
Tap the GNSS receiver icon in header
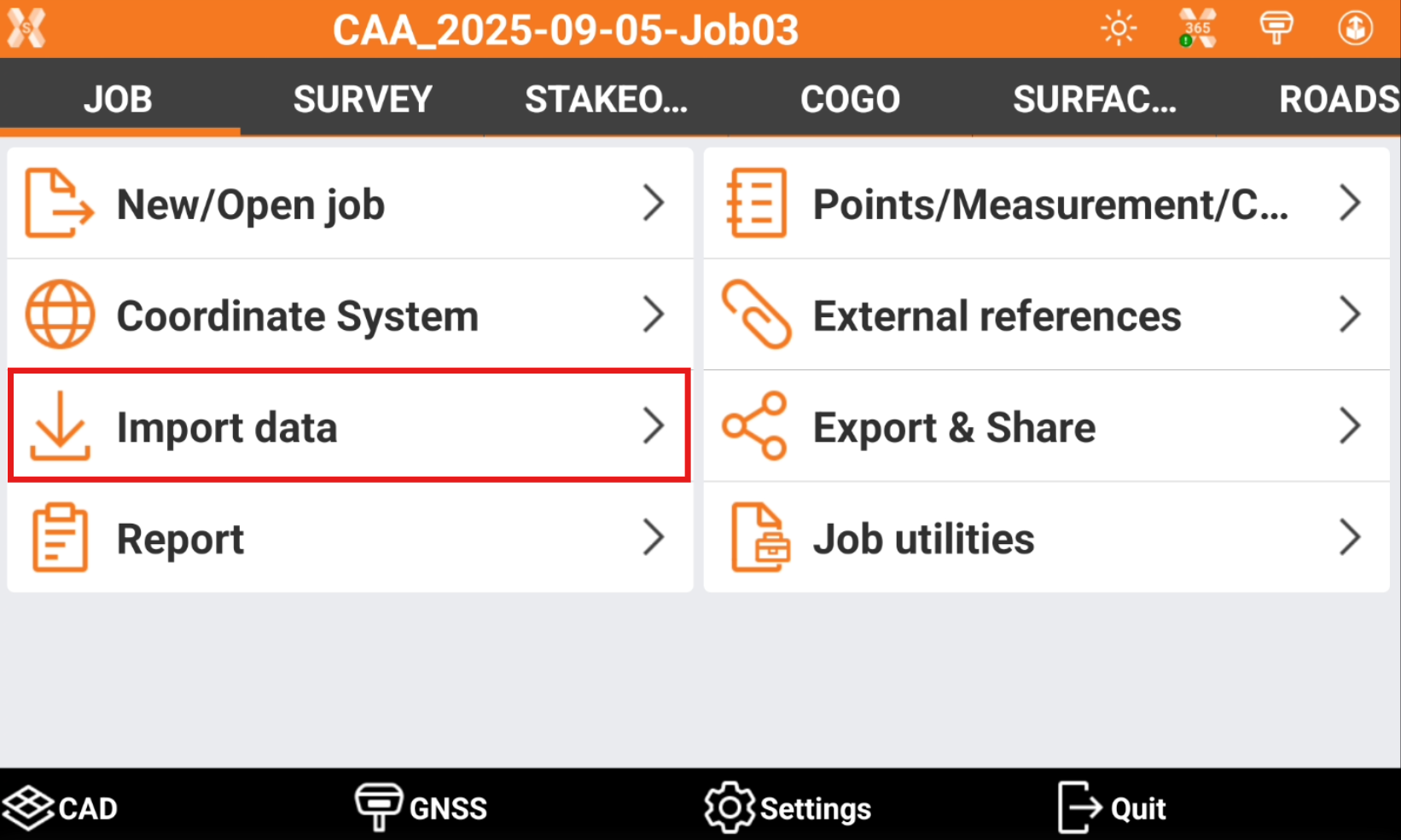pyautogui.click(x=1276, y=29)
